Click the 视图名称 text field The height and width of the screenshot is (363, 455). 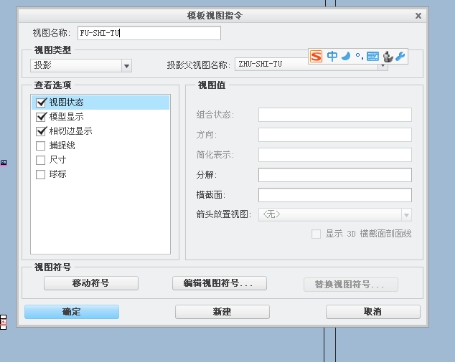point(149,33)
